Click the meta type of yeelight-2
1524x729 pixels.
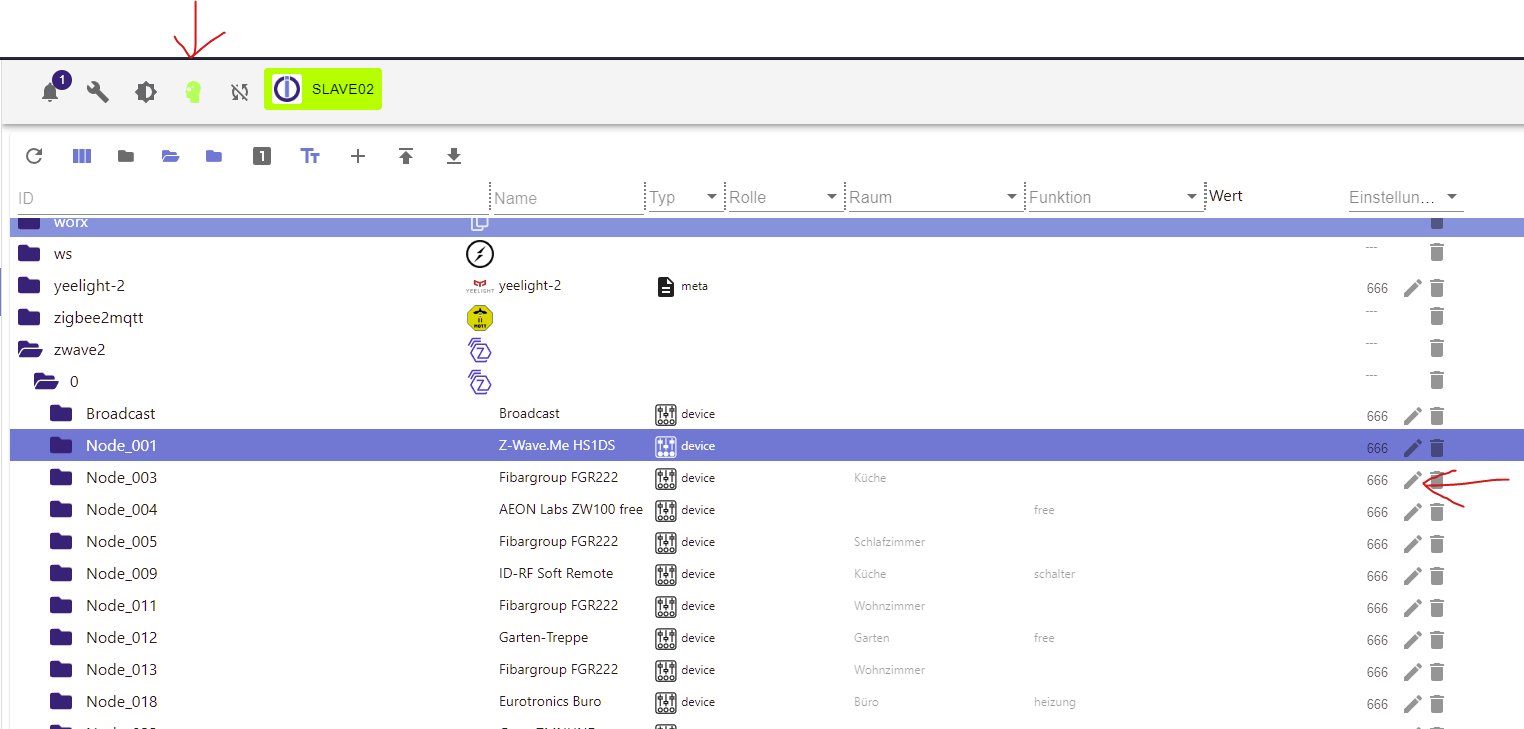[x=694, y=286]
